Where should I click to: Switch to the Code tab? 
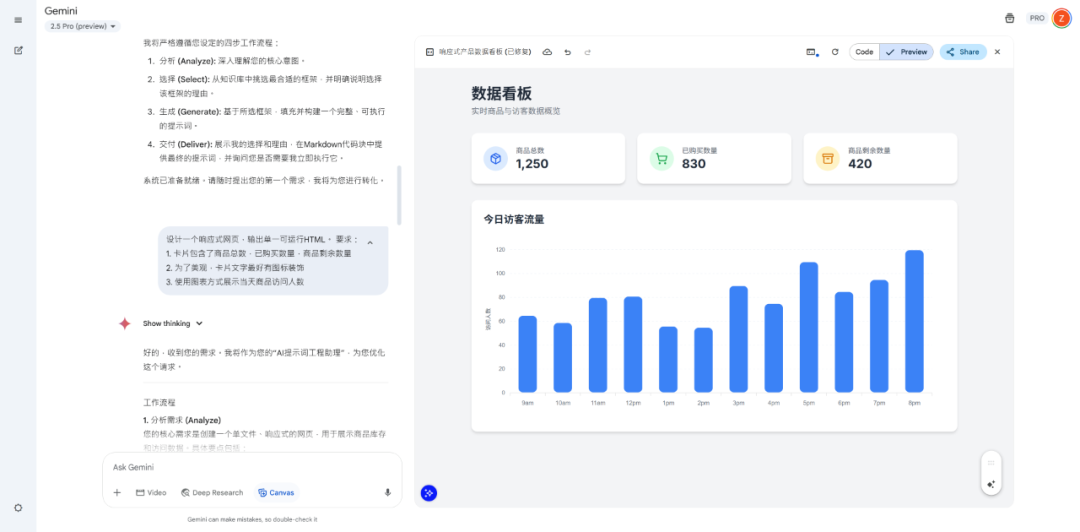click(x=864, y=52)
